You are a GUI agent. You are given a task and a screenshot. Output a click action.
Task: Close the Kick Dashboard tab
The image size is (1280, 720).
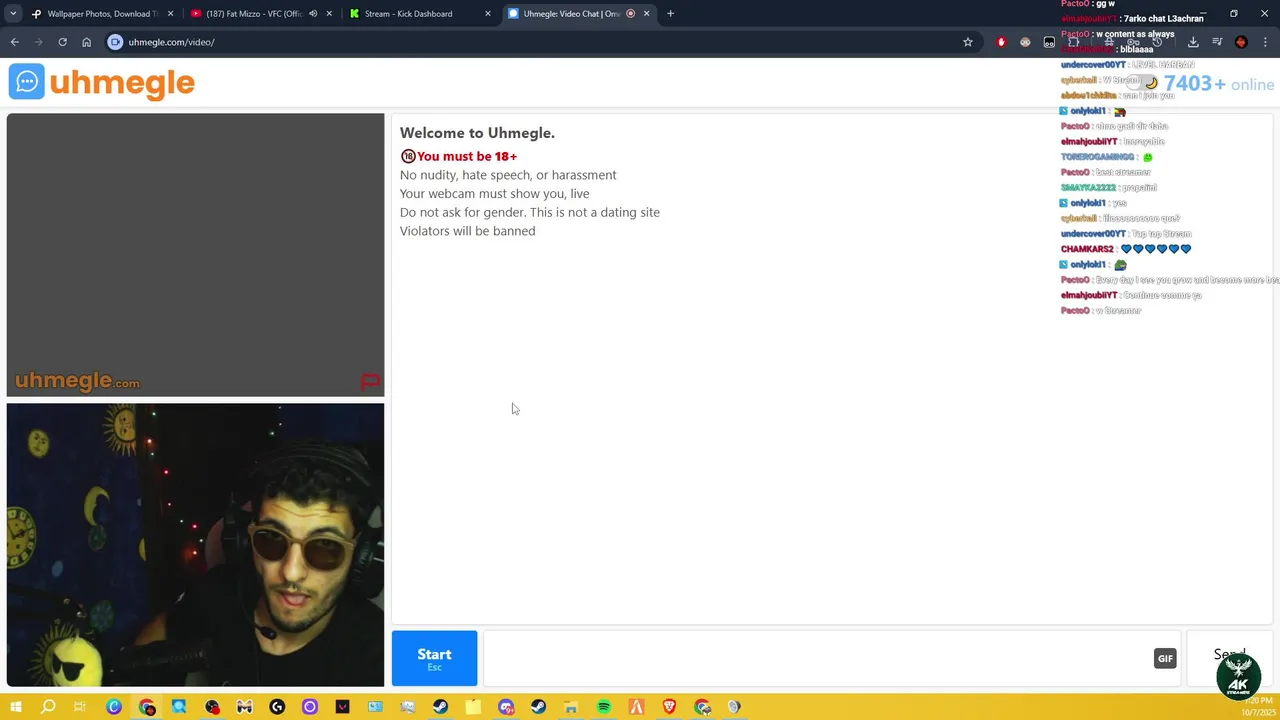tap(488, 14)
